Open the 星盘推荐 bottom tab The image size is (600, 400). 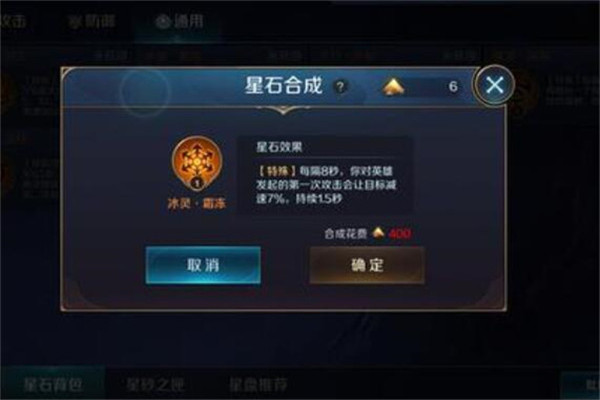[x=258, y=384]
